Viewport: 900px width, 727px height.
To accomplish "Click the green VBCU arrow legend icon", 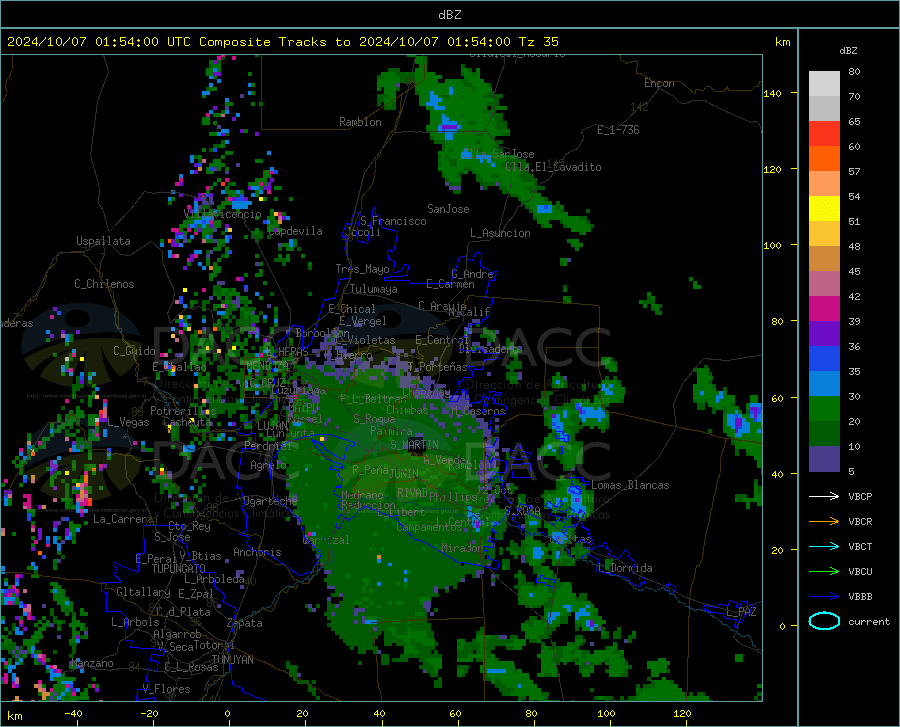I will (x=824, y=572).
